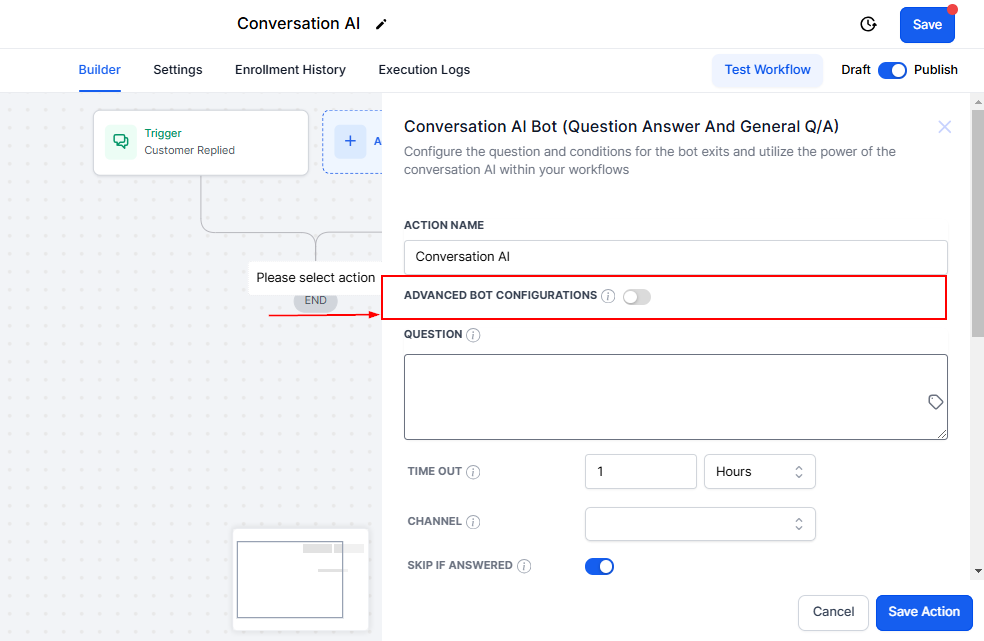Click Cancel button
This screenshot has width=984, height=641.
[x=833, y=612]
